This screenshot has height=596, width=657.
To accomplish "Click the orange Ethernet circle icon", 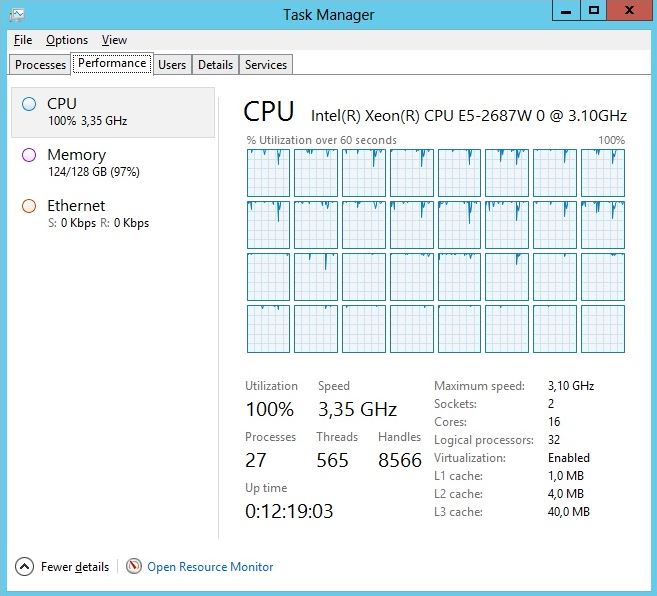I will tap(29, 206).
